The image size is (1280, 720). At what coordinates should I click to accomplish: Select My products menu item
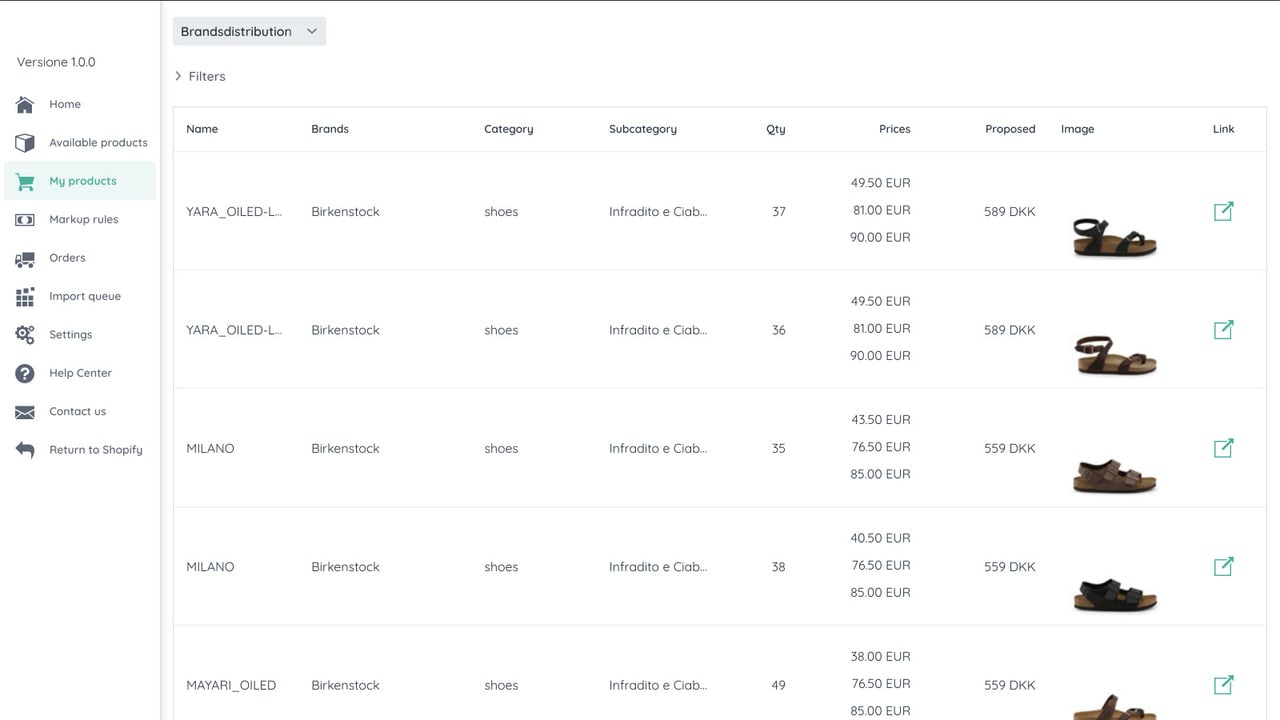(x=80, y=181)
